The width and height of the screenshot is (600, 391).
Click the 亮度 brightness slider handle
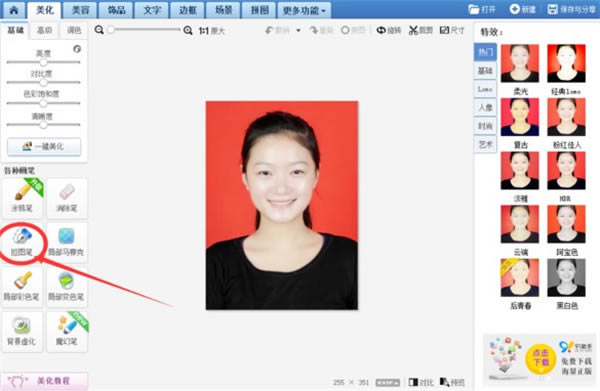[43, 62]
